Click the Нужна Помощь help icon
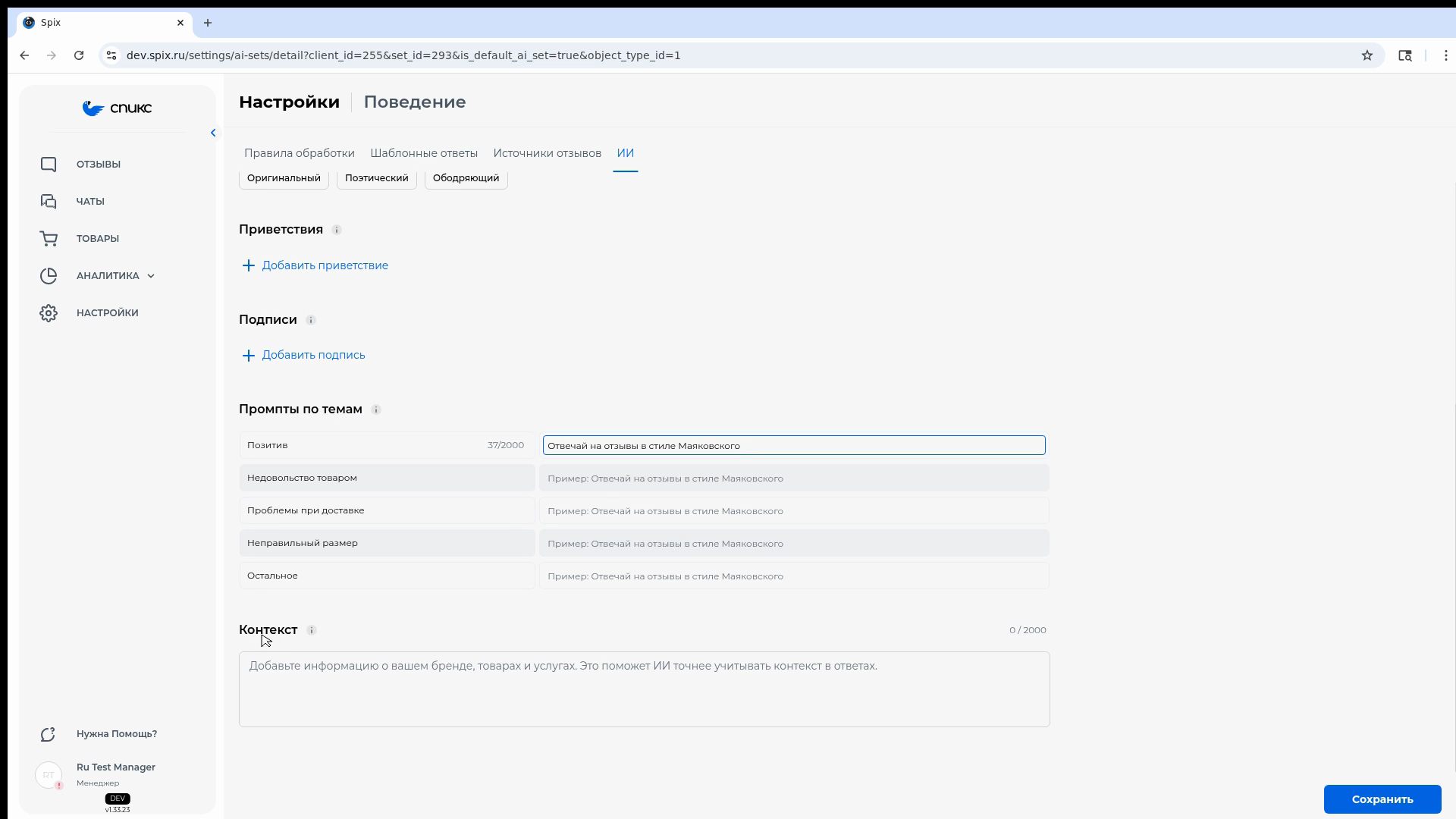This screenshot has height=819, width=1456. [49, 734]
